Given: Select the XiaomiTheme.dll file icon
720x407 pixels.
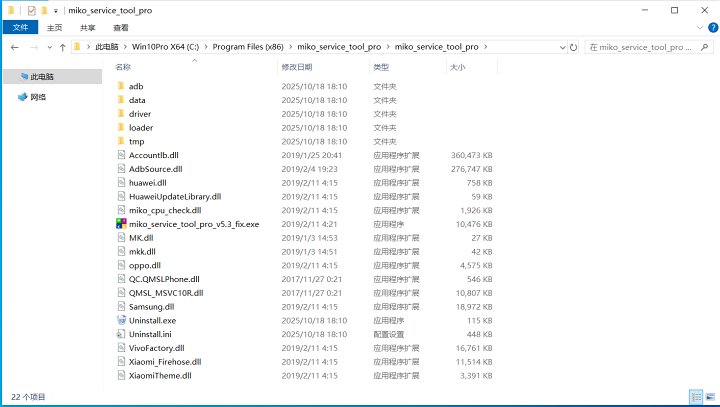Looking at the screenshot, I should point(121,375).
